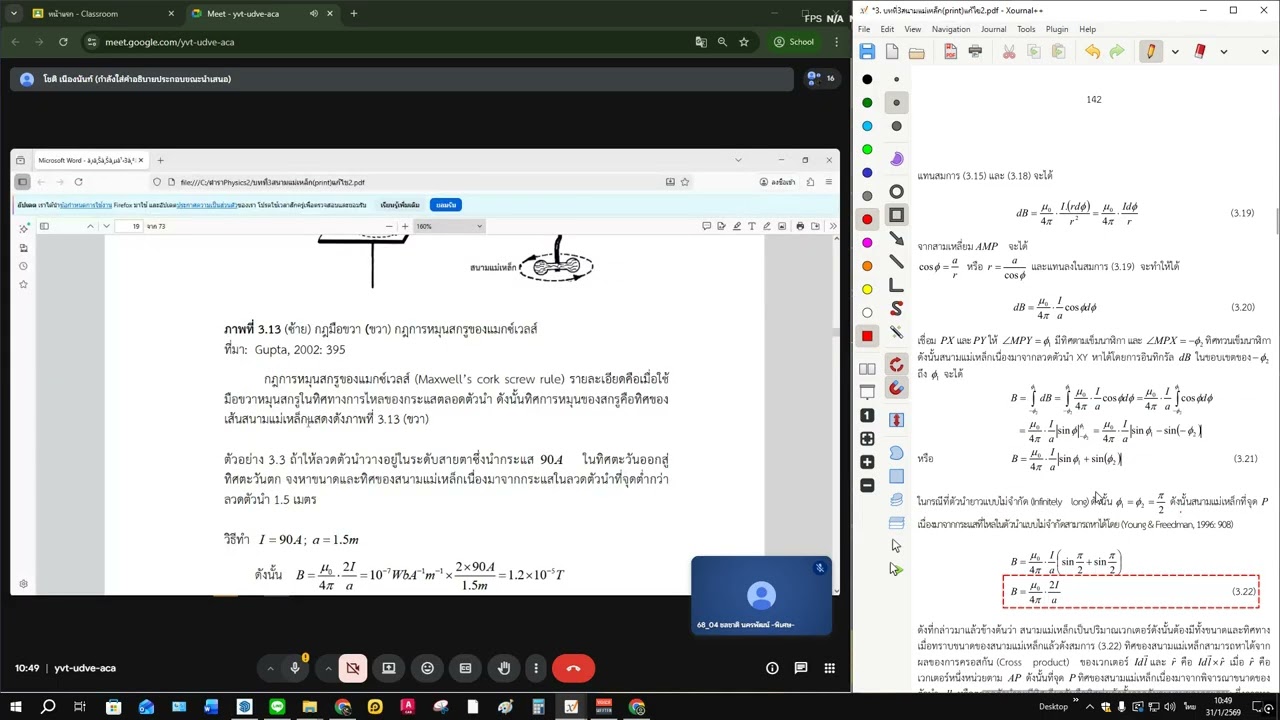Choose the yellow pen color
The image size is (1280, 720).
(867, 289)
